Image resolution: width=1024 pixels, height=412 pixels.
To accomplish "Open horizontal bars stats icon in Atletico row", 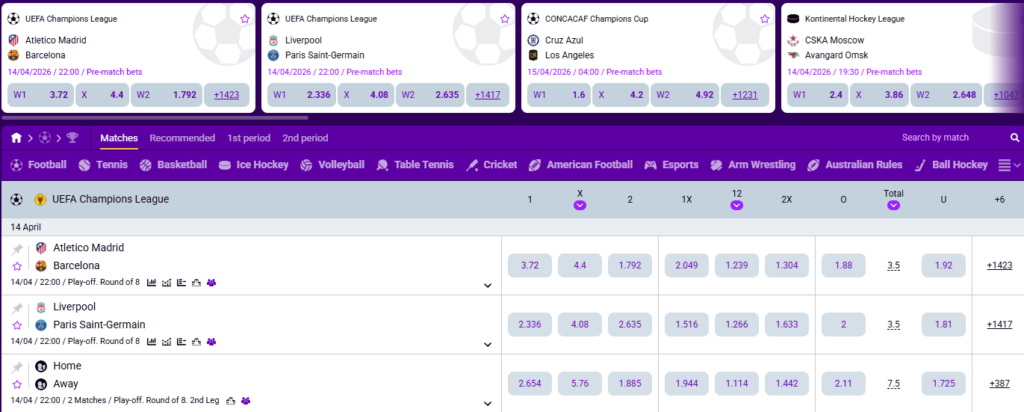I will click(182, 283).
